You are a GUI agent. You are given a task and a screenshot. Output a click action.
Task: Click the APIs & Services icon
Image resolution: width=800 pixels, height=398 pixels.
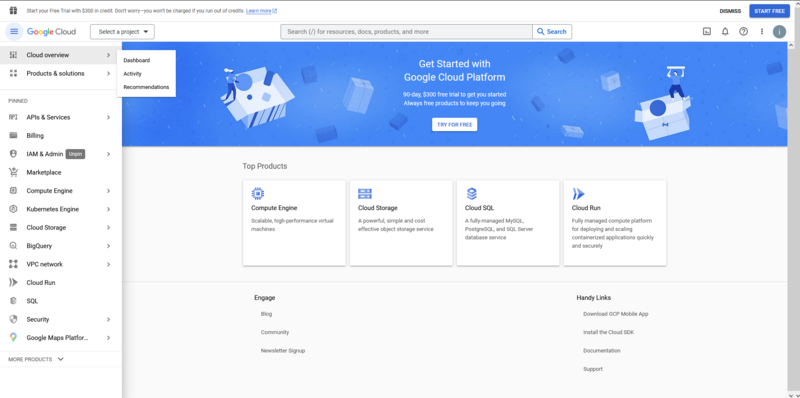[x=13, y=117]
